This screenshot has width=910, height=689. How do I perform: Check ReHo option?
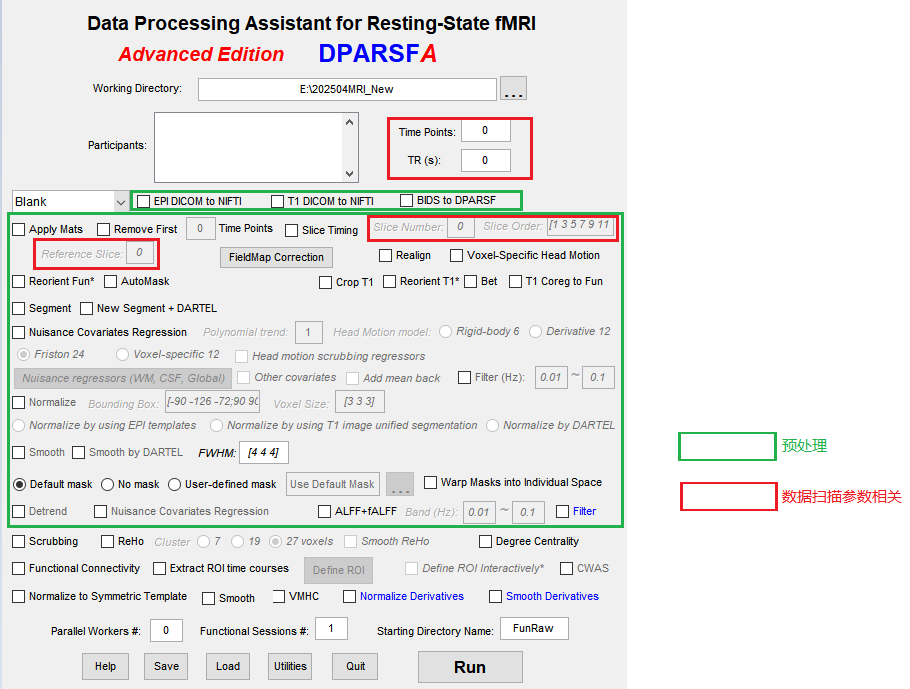tap(107, 542)
